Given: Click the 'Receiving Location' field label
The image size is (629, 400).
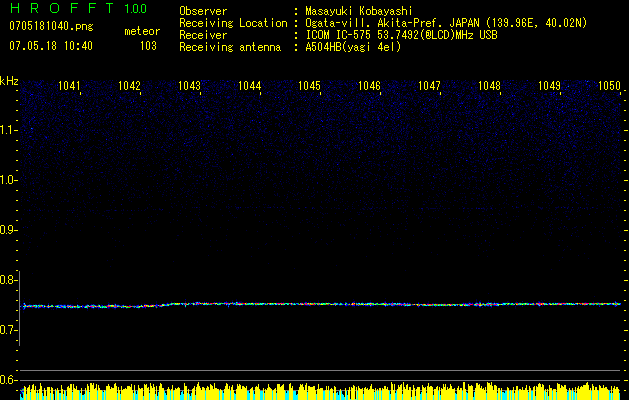Looking at the screenshot, I should 233,23.
